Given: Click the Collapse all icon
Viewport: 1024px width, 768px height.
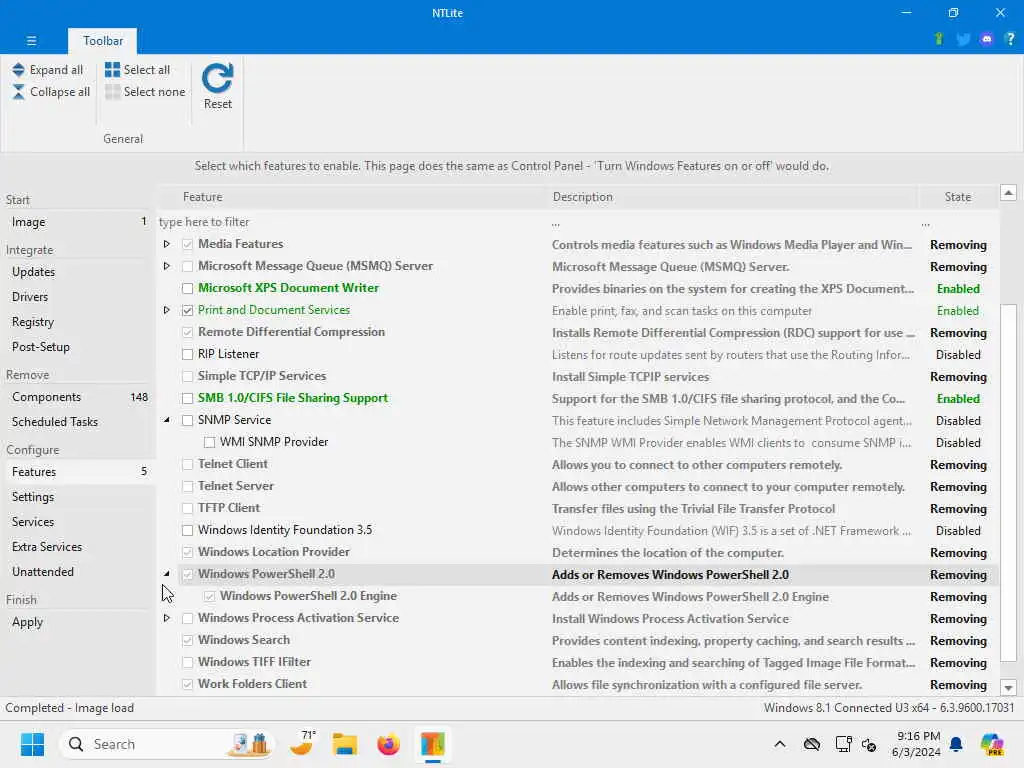Looking at the screenshot, I should pos(18,91).
